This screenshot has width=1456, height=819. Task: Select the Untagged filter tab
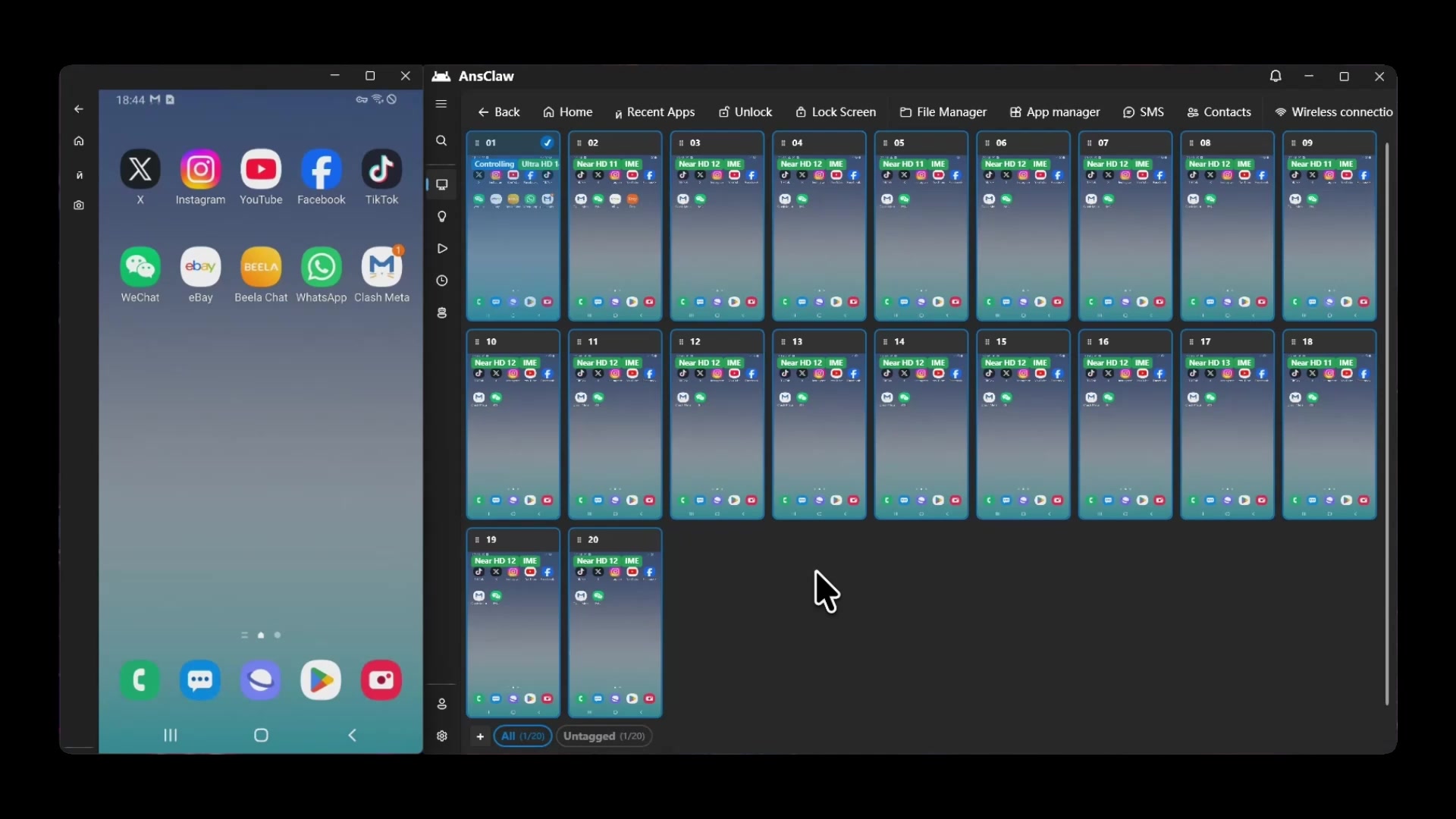[x=604, y=736]
